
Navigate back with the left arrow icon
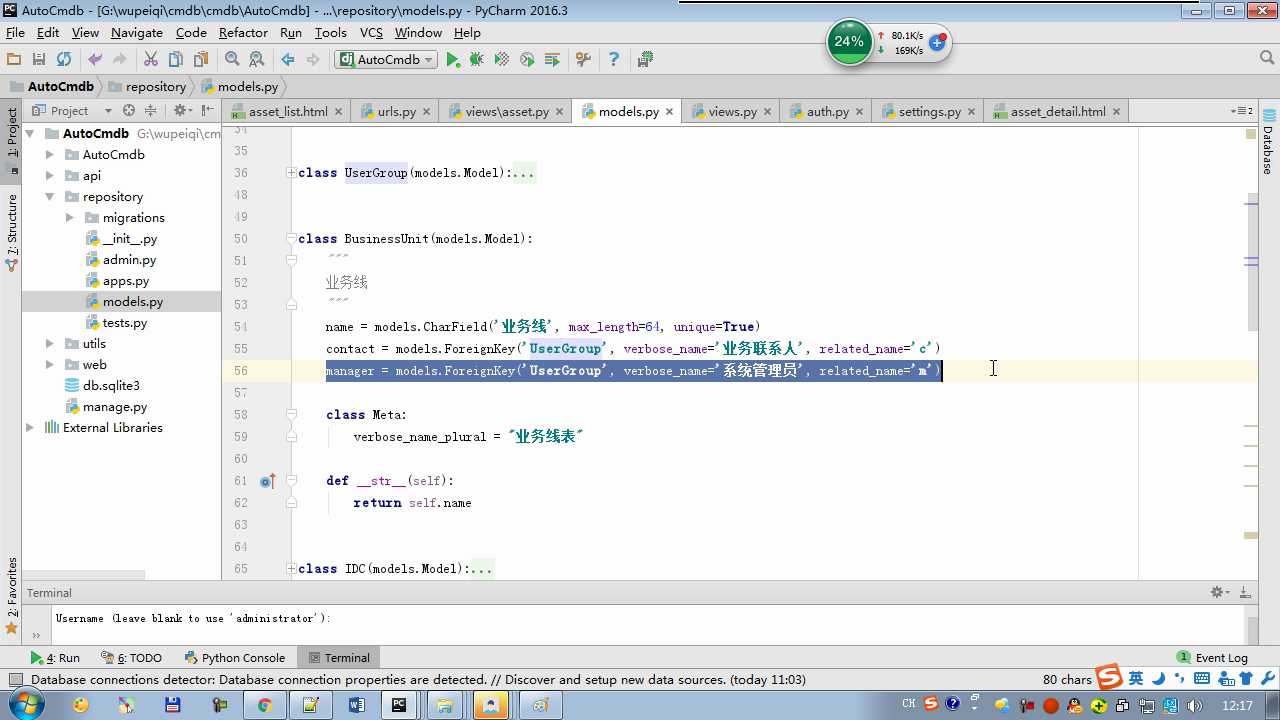(288, 60)
